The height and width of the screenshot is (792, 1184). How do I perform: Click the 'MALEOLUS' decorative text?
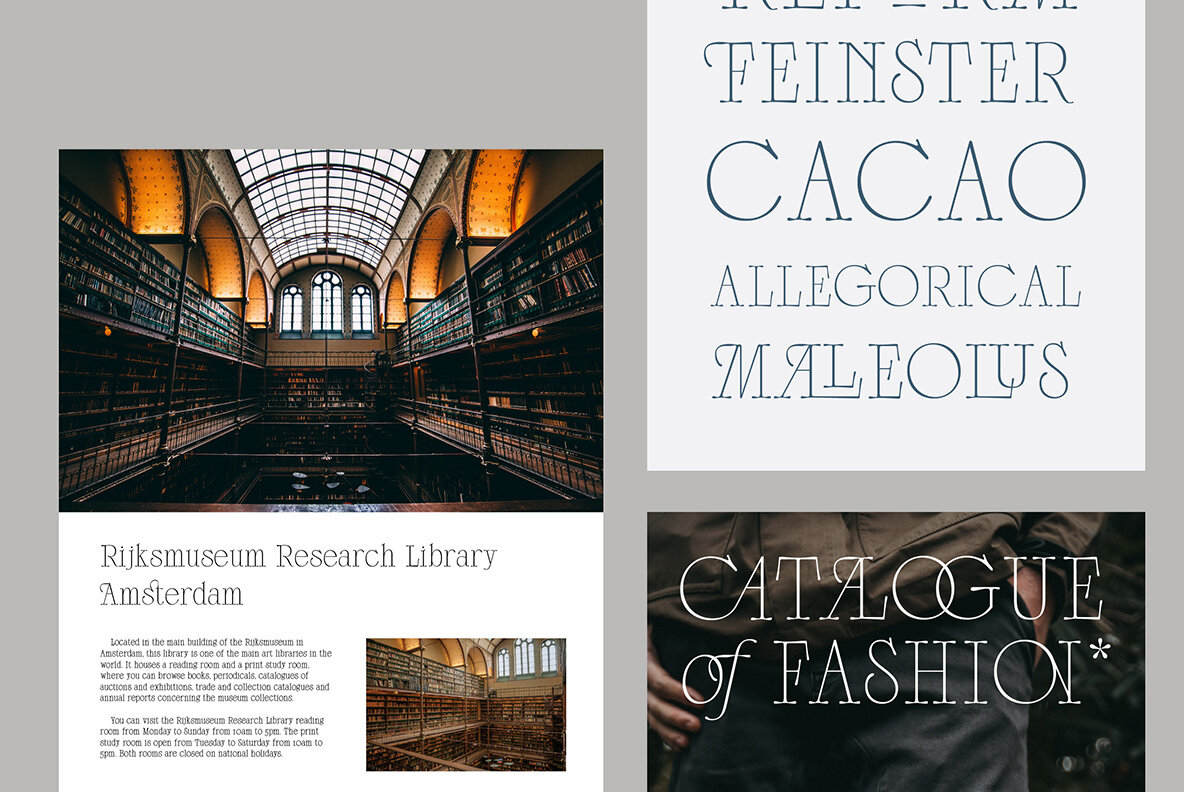[890, 370]
